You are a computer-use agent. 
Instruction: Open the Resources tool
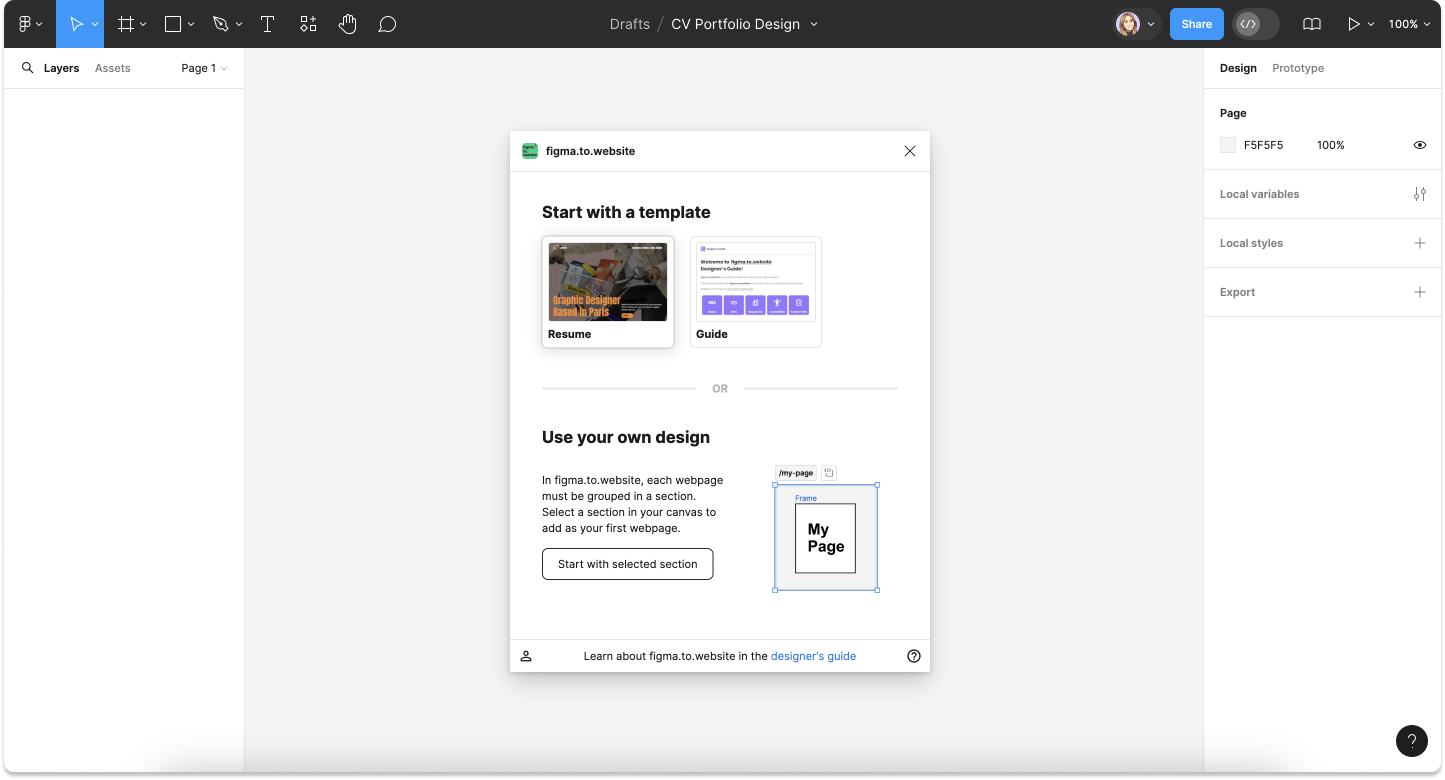[308, 24]
